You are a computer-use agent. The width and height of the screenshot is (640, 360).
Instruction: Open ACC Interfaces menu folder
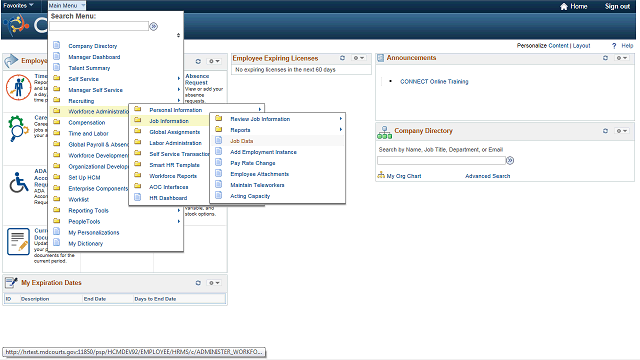coord(169,187)
